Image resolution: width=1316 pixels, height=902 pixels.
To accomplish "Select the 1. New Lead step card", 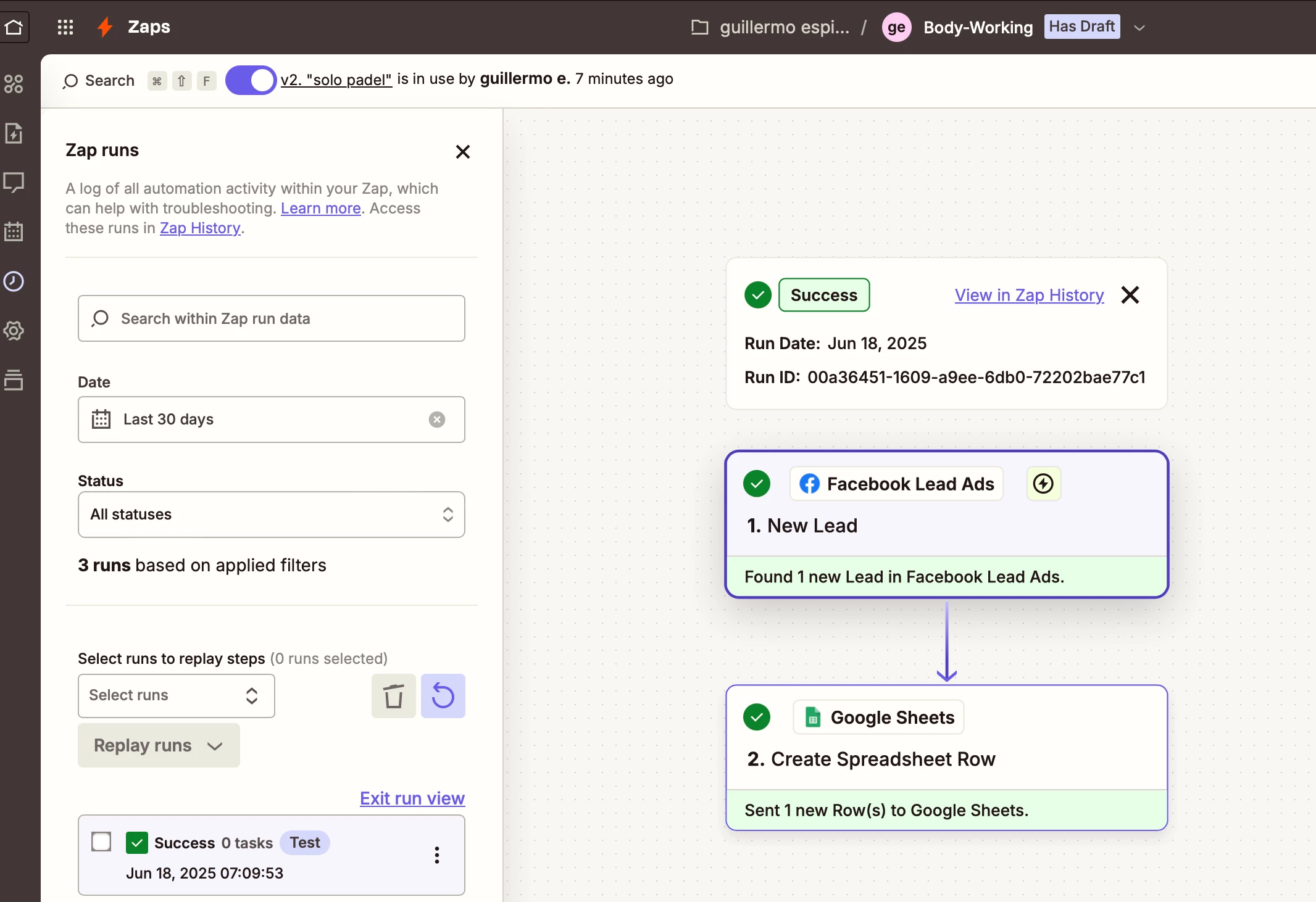I will (947, 524).
